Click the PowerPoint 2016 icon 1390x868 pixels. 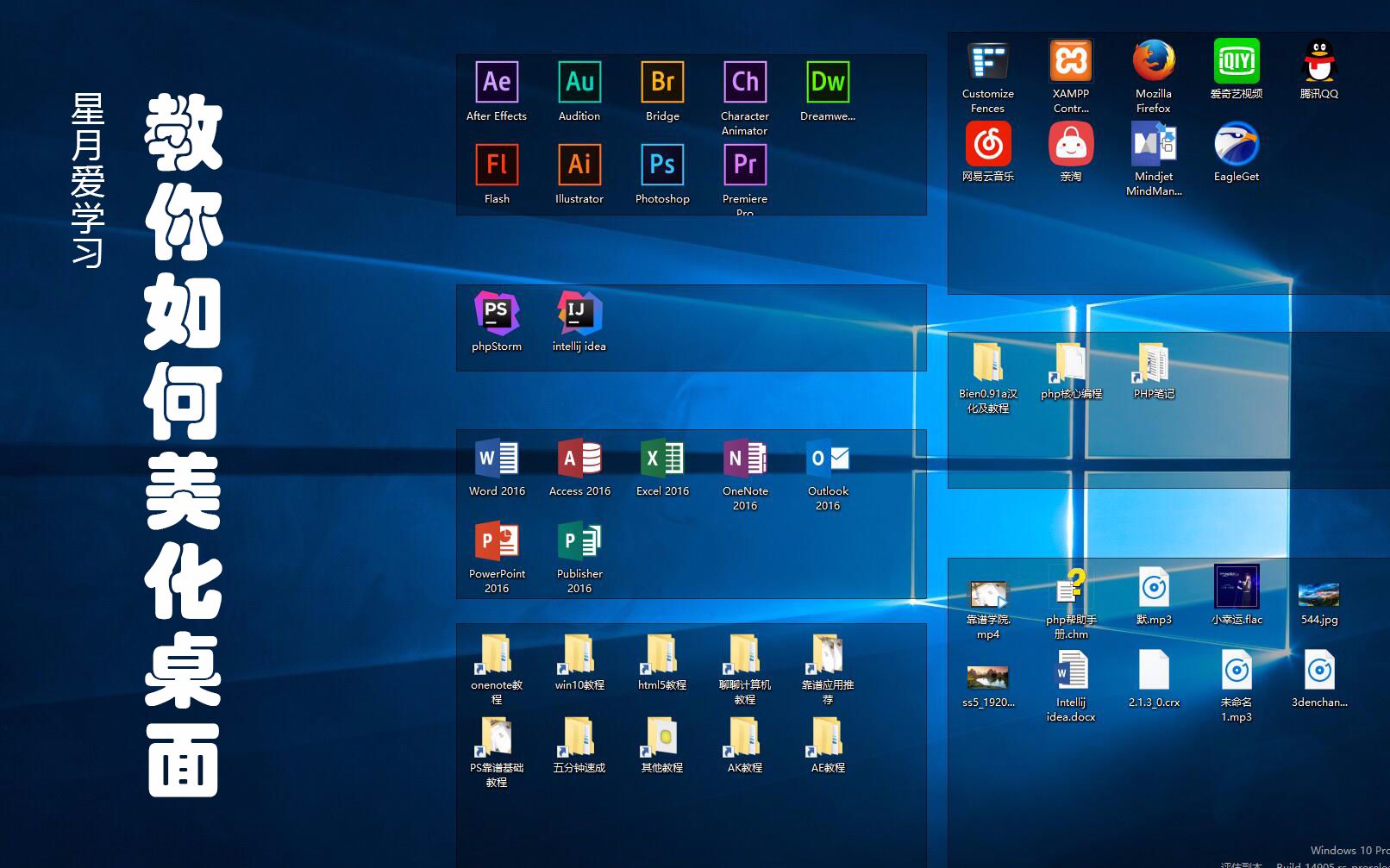tap(497, 540)
